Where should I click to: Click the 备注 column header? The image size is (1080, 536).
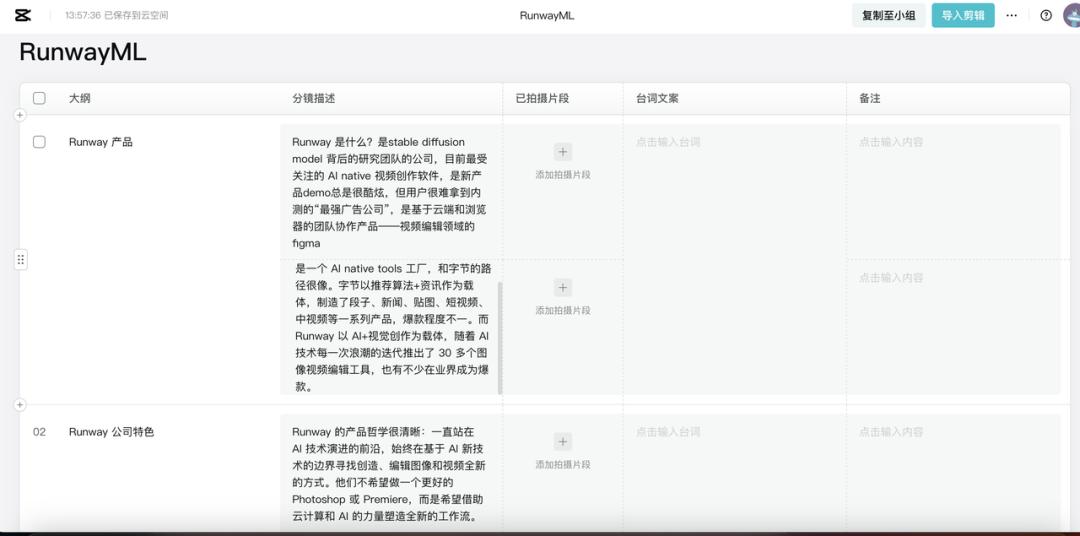pos(869,99)
